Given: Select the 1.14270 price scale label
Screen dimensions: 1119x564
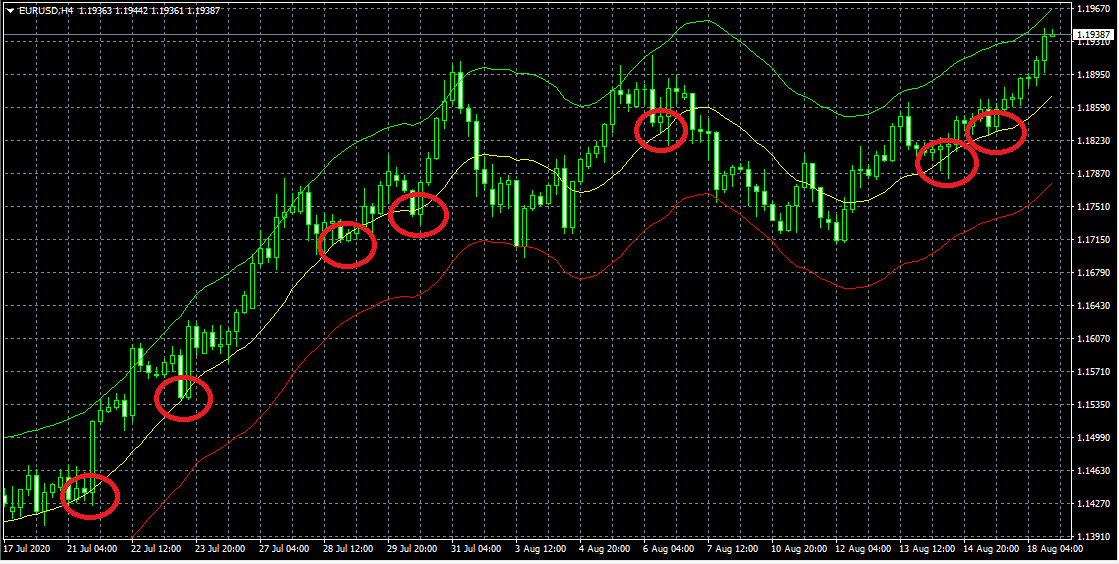Looking at the screenshot, I should 1092,504.
